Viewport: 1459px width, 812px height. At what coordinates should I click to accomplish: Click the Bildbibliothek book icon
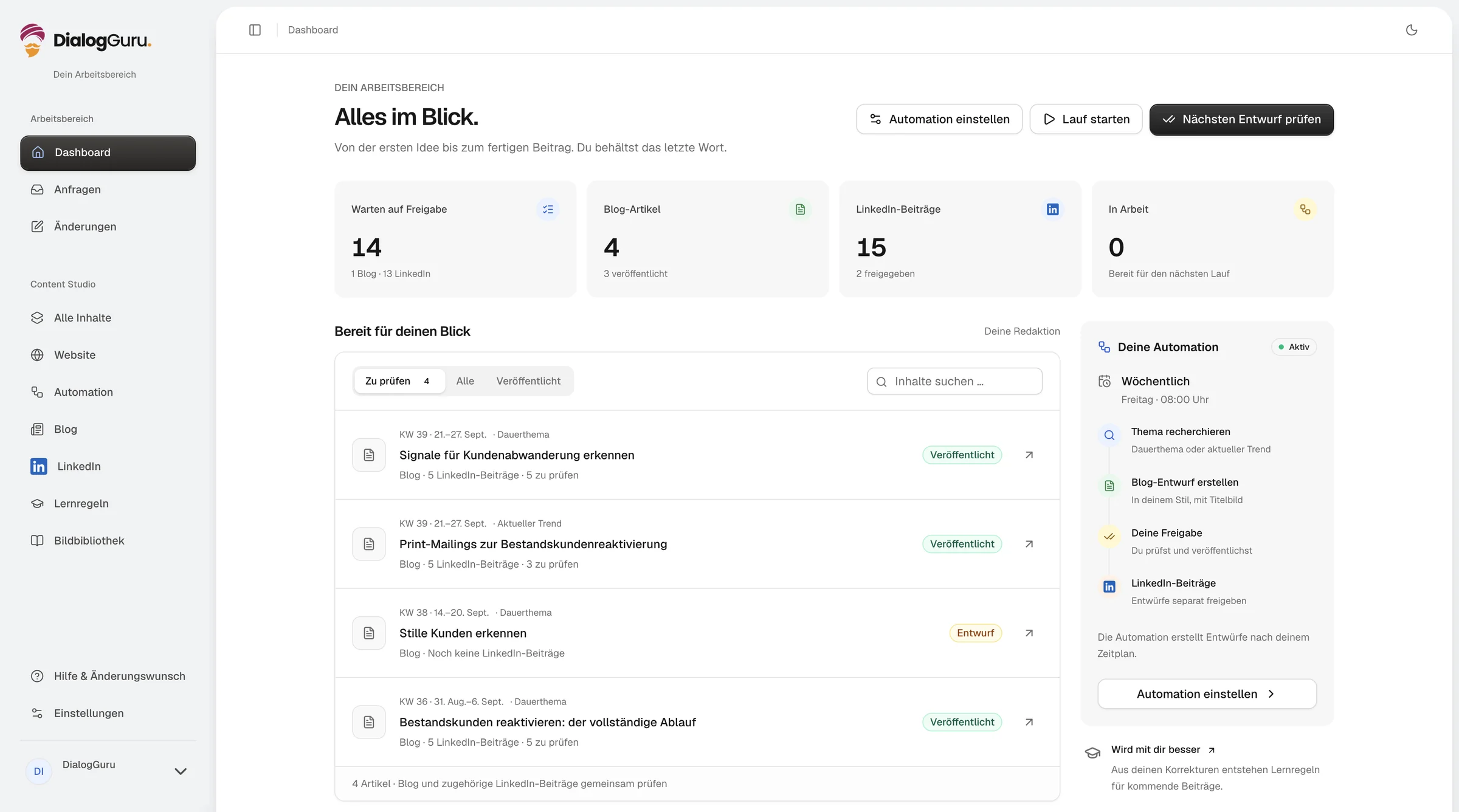[x=37, y=540]
